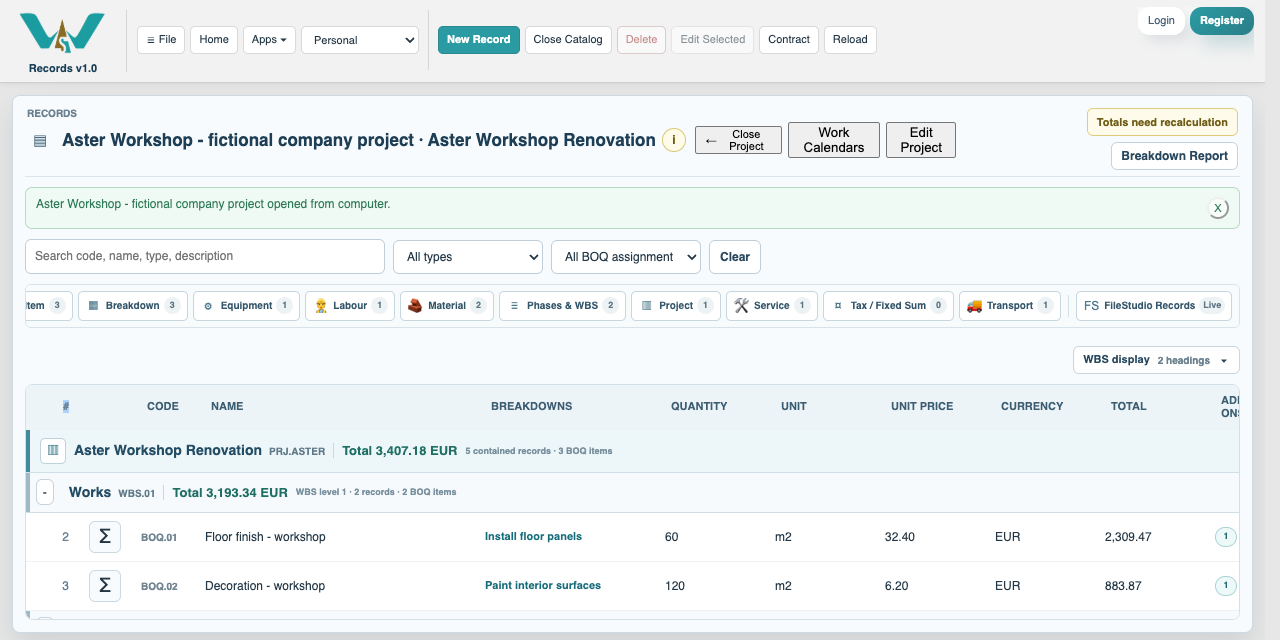Open the Apps dropdown menu

(x=269, y=40)
